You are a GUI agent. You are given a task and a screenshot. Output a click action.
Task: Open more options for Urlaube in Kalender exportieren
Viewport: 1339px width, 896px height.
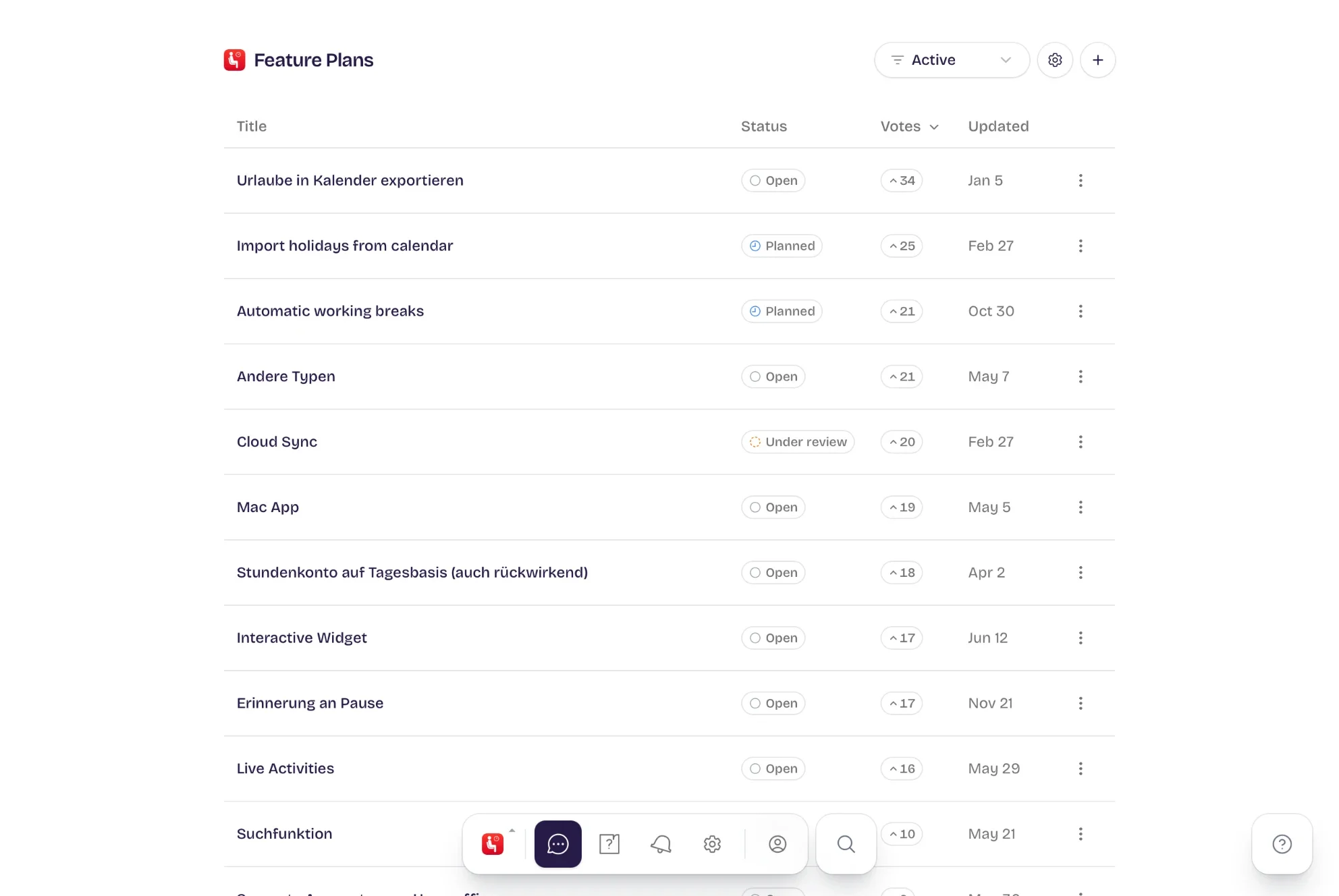coord(1081,180)
